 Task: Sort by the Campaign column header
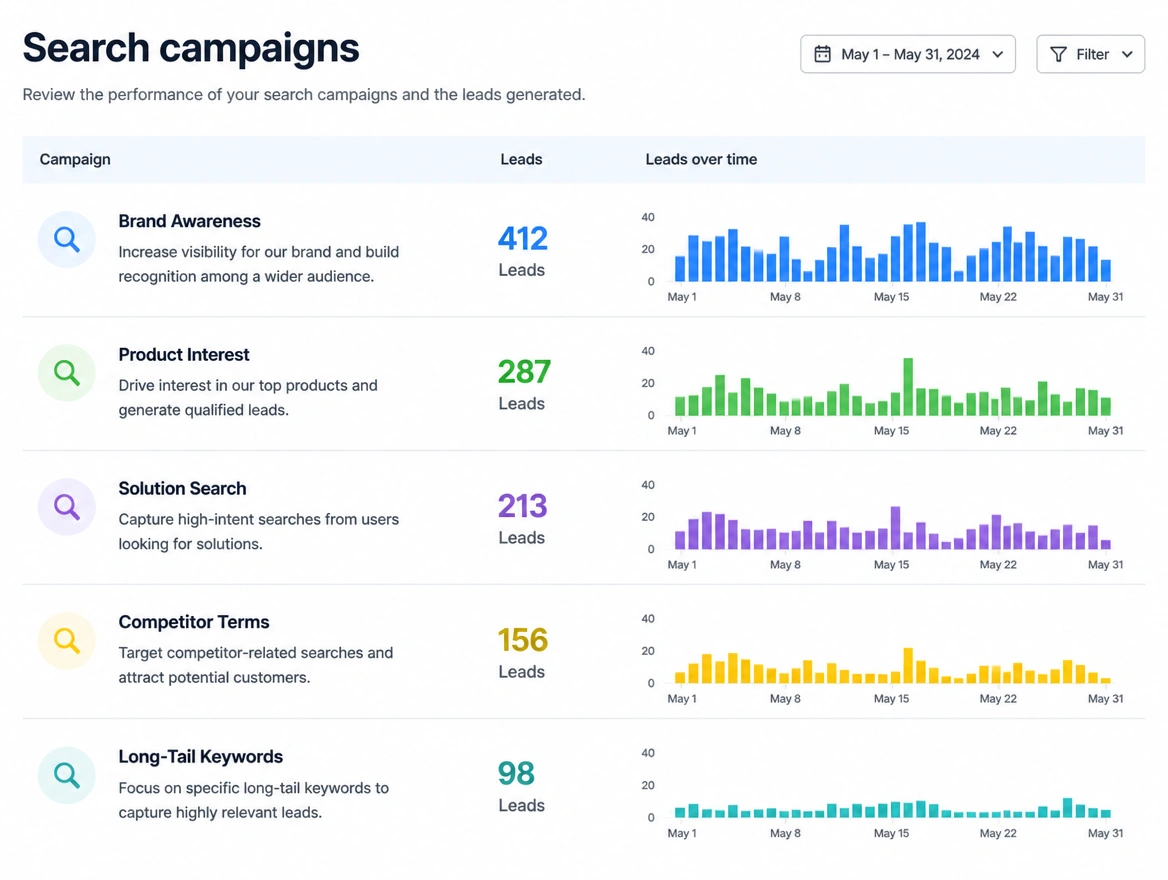click(75, 159)
